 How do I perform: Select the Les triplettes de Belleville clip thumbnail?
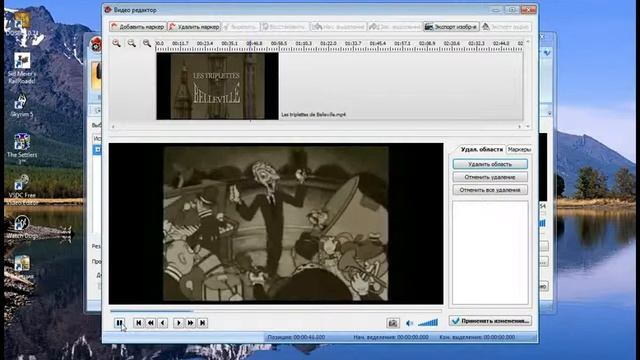[x=217, y=86]
